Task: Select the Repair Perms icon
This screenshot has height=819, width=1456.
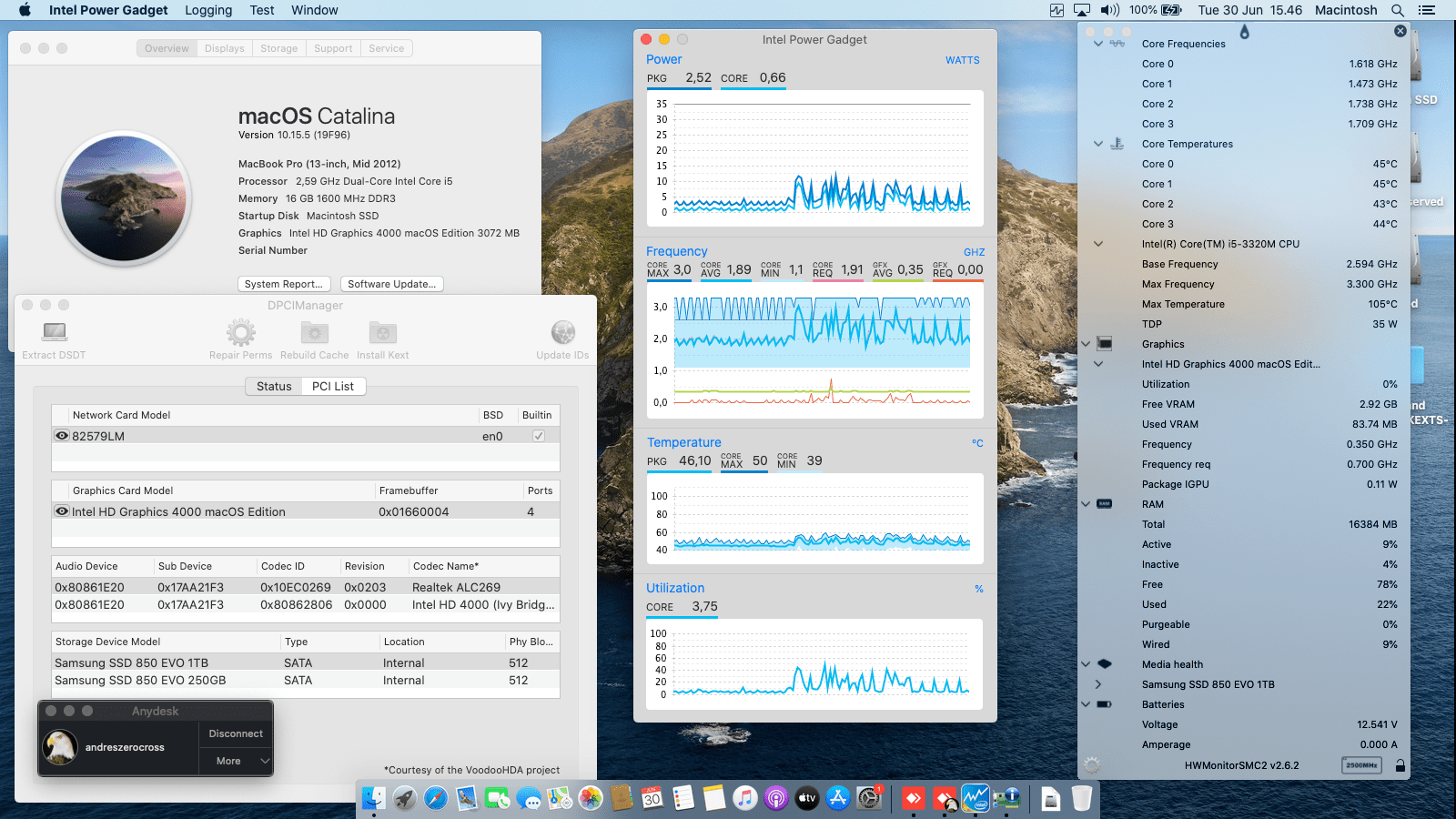Action: 240,333
